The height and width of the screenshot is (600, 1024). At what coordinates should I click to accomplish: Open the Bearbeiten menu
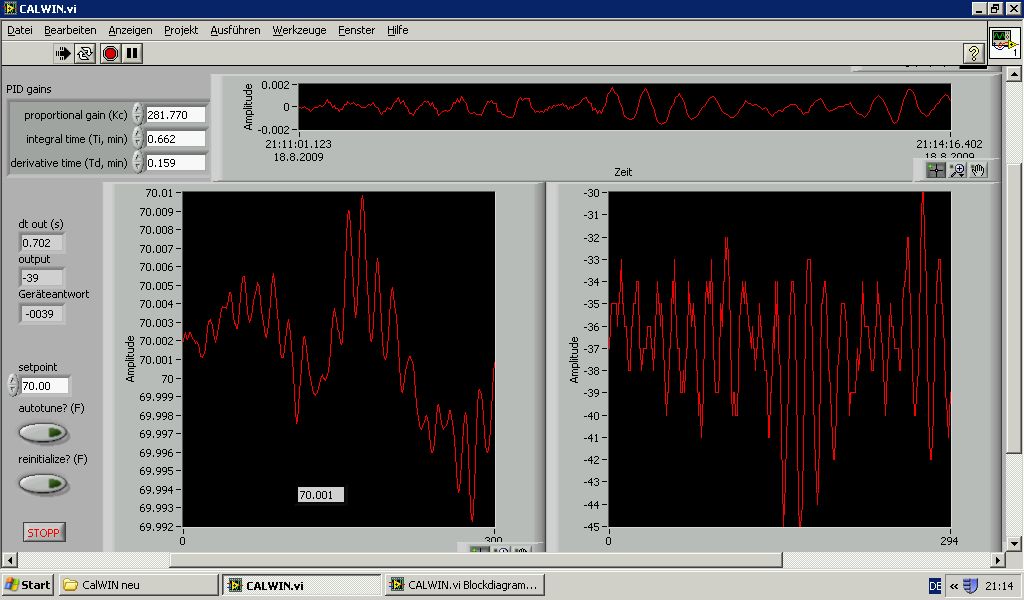70,30
